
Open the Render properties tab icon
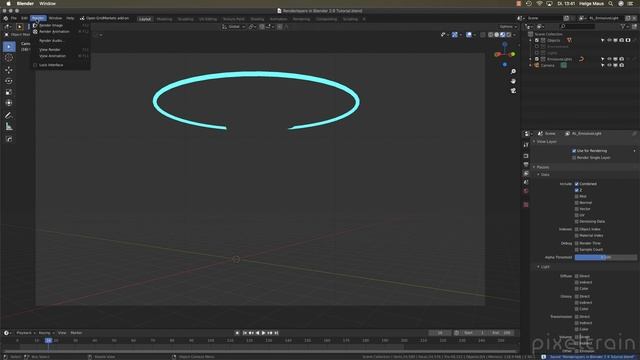[526, 156]
